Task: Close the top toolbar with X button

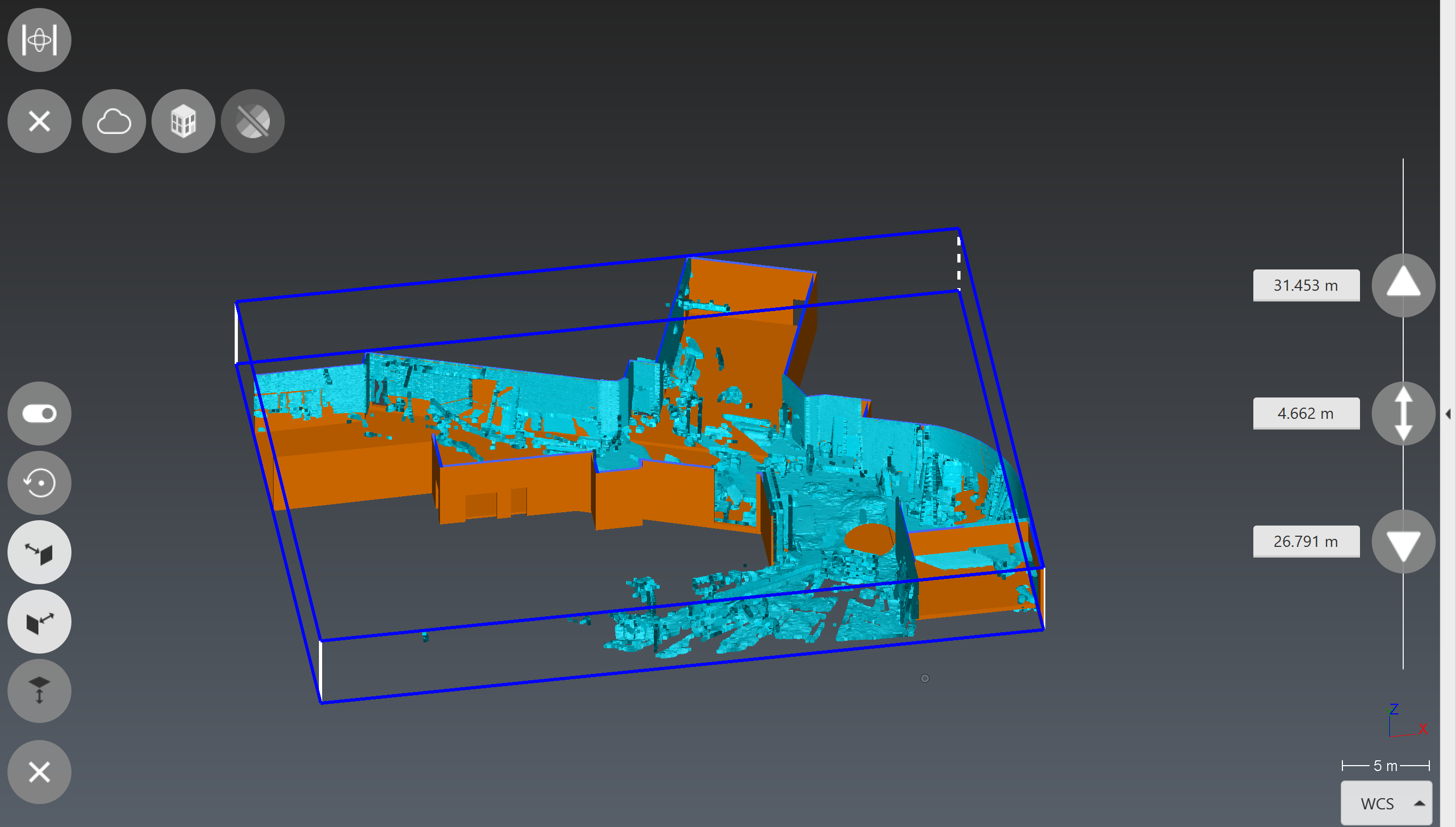Action: click(39, 121)
